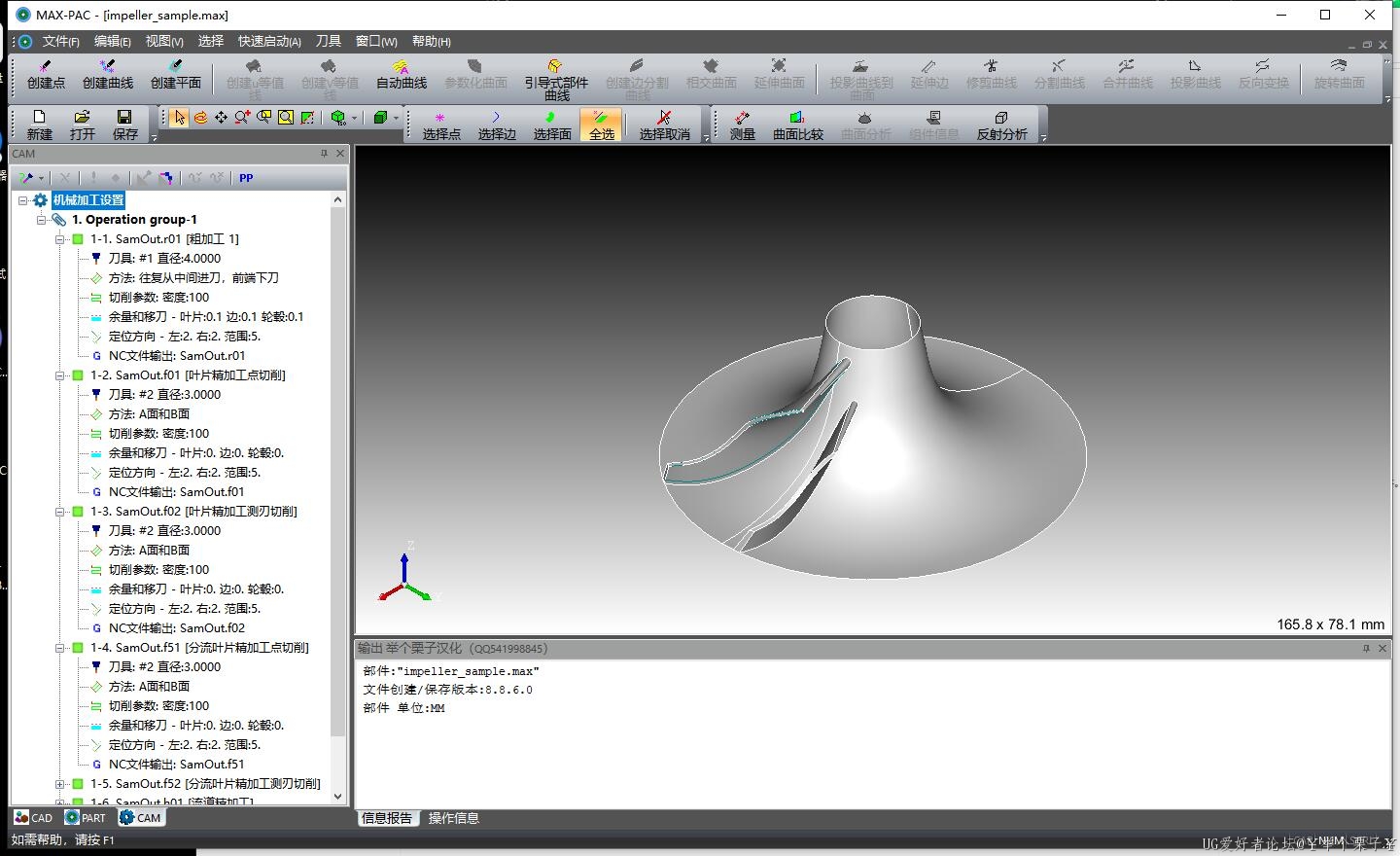This screenshot has height=856, width=1400.
Task: Close the output 输出 panel
Action: 1382,648
